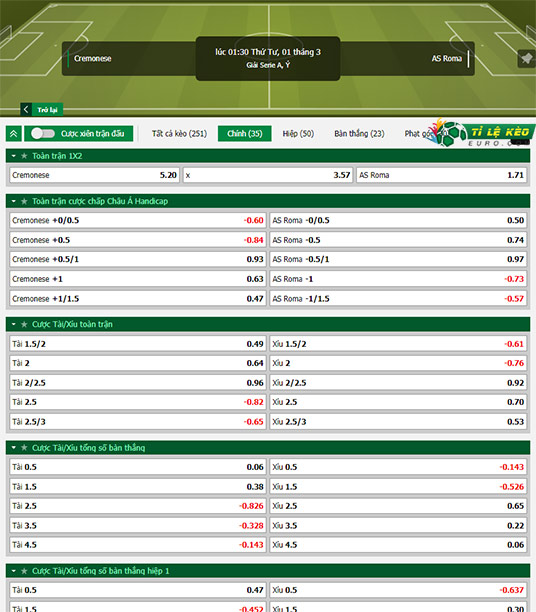Select Tài 3.5 at -0.328

coord(138,525)
